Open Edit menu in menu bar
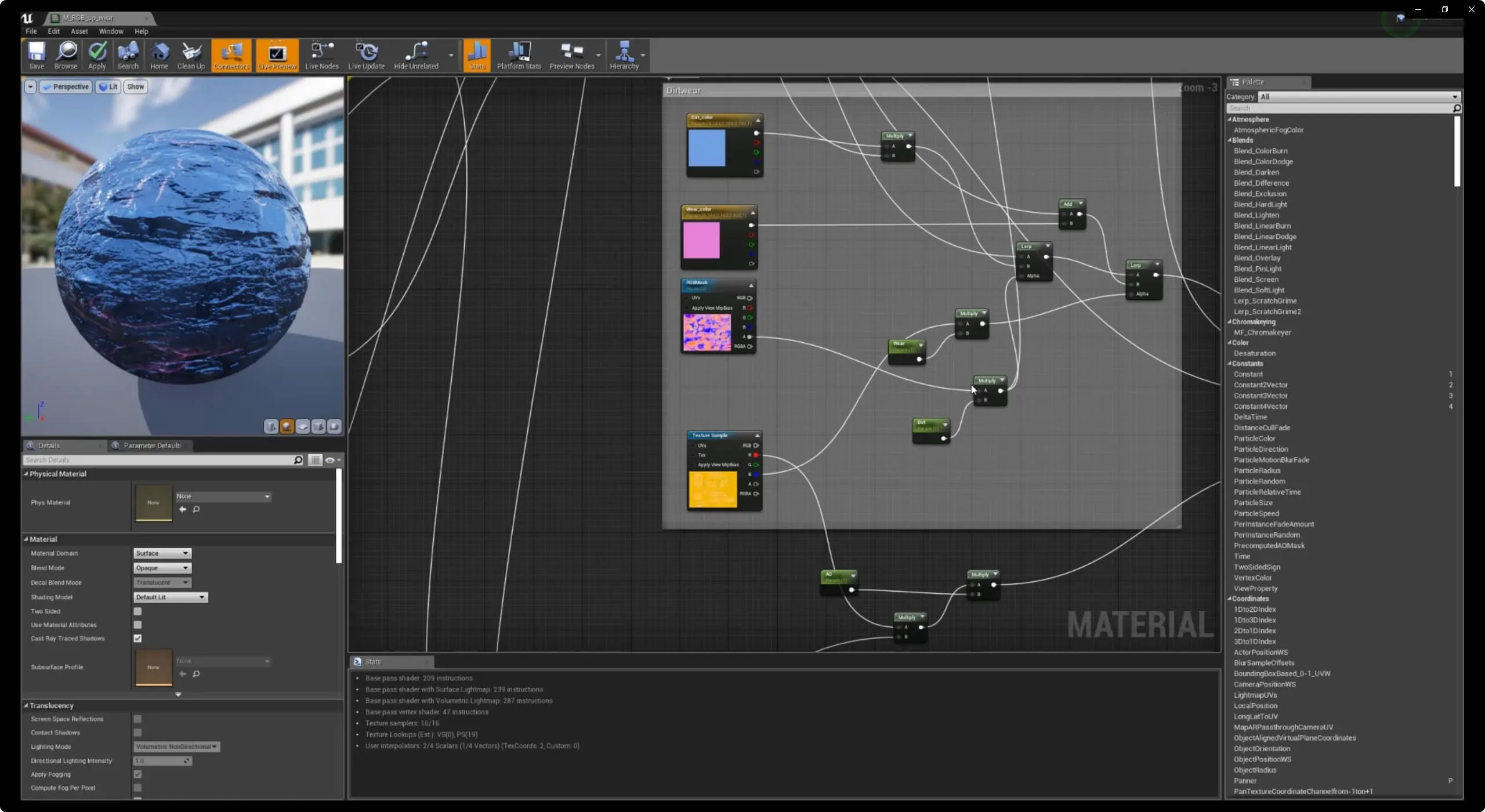1485x812 pixels. [53, 31]
